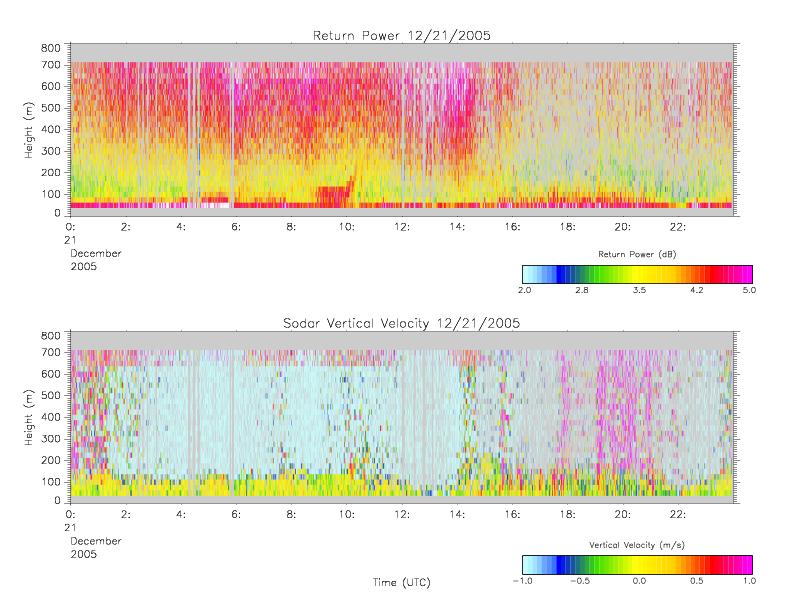Click the 'Sodar Vertical Velocity 12/21/2005' title
The width and height of the screenshot is (791, 611).
(402, 323)
